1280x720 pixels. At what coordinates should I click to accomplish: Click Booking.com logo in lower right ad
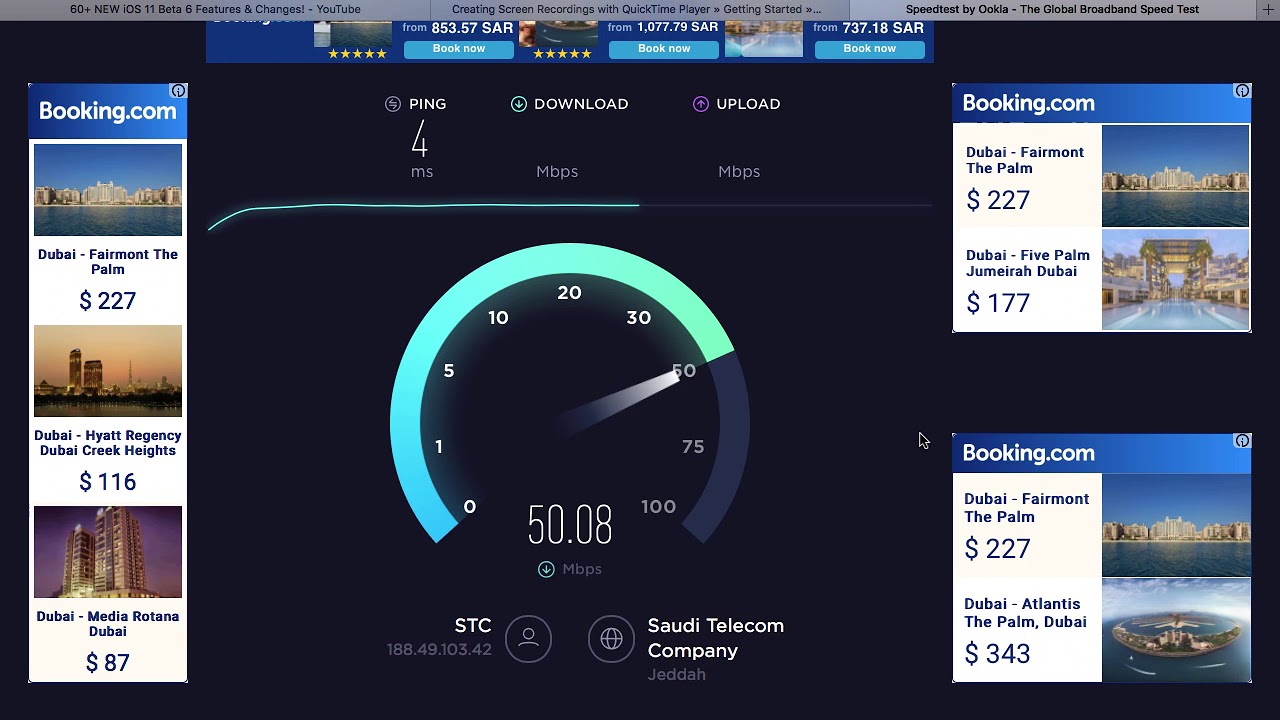(1028, 454)
